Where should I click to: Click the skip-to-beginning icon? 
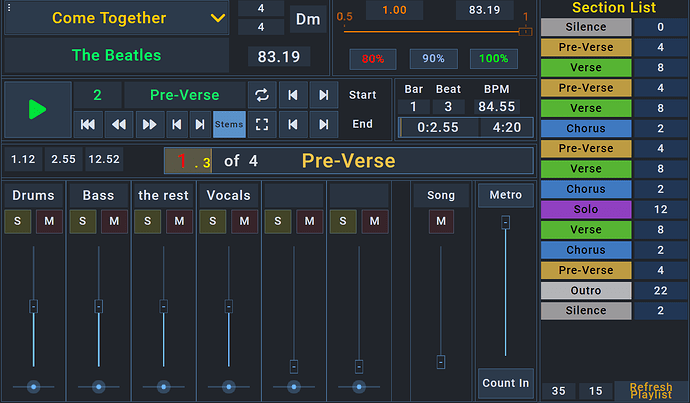click(x=88, y=124)
